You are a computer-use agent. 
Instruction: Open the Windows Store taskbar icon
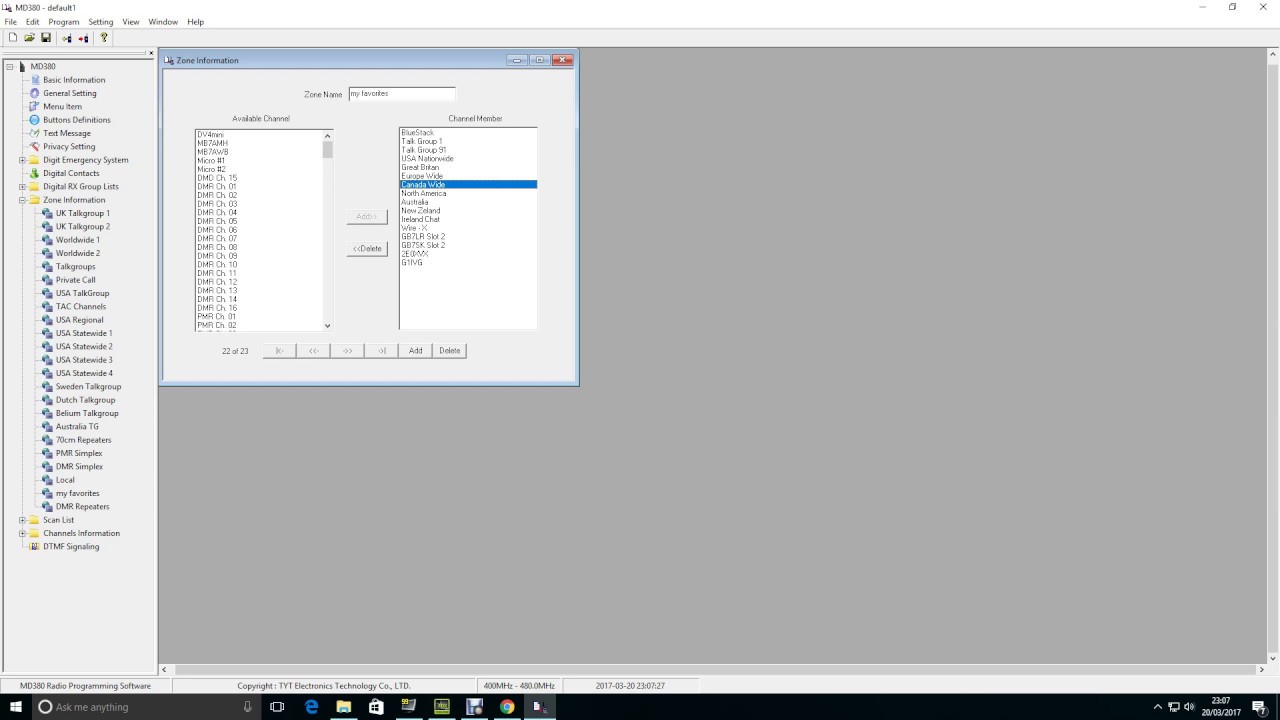click(376, 707)
